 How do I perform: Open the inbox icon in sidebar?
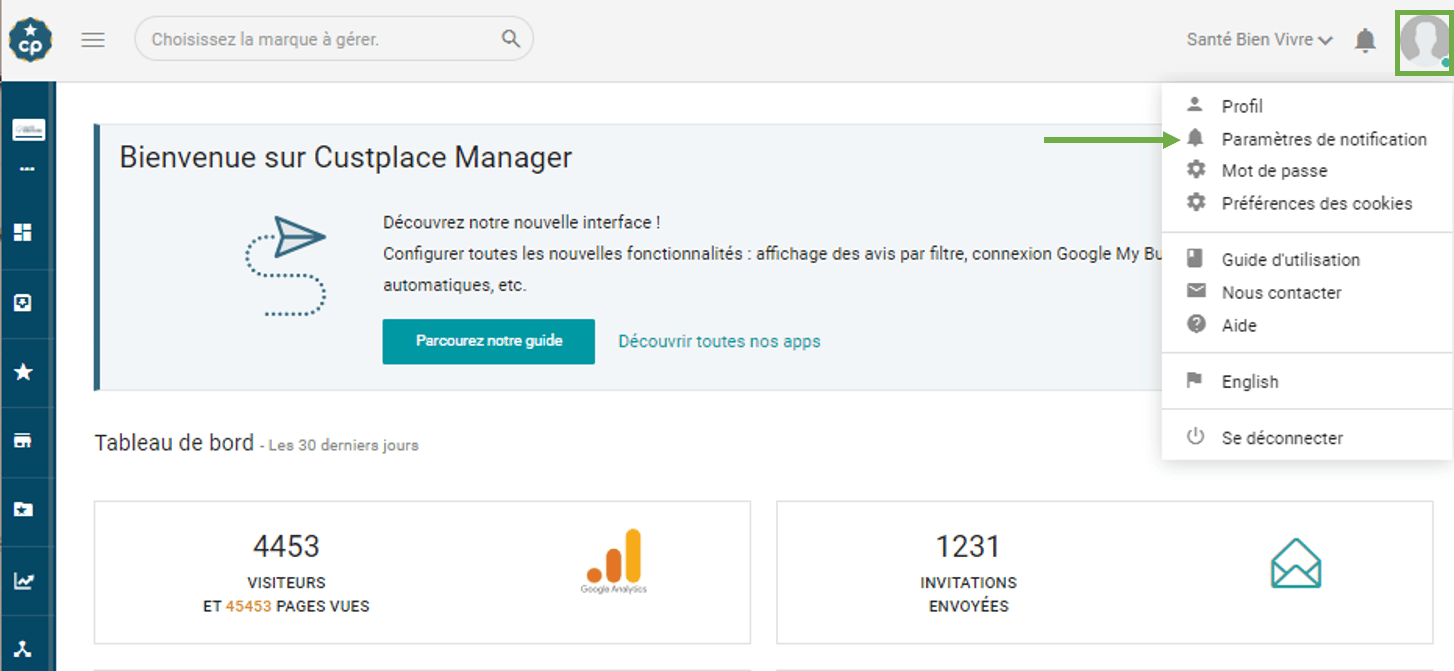[x=23, y=302]
